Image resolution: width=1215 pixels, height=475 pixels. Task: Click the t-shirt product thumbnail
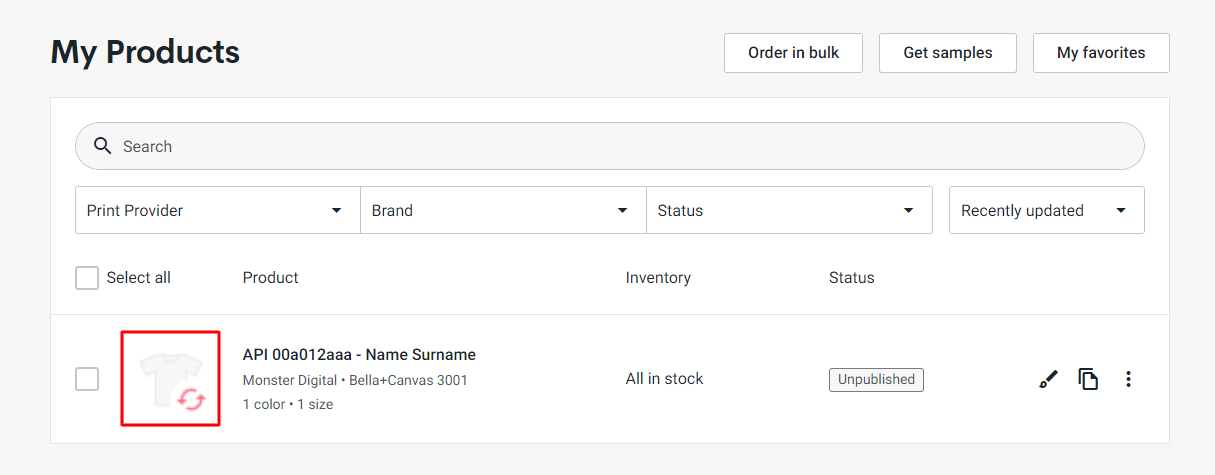tap(171, 379)
